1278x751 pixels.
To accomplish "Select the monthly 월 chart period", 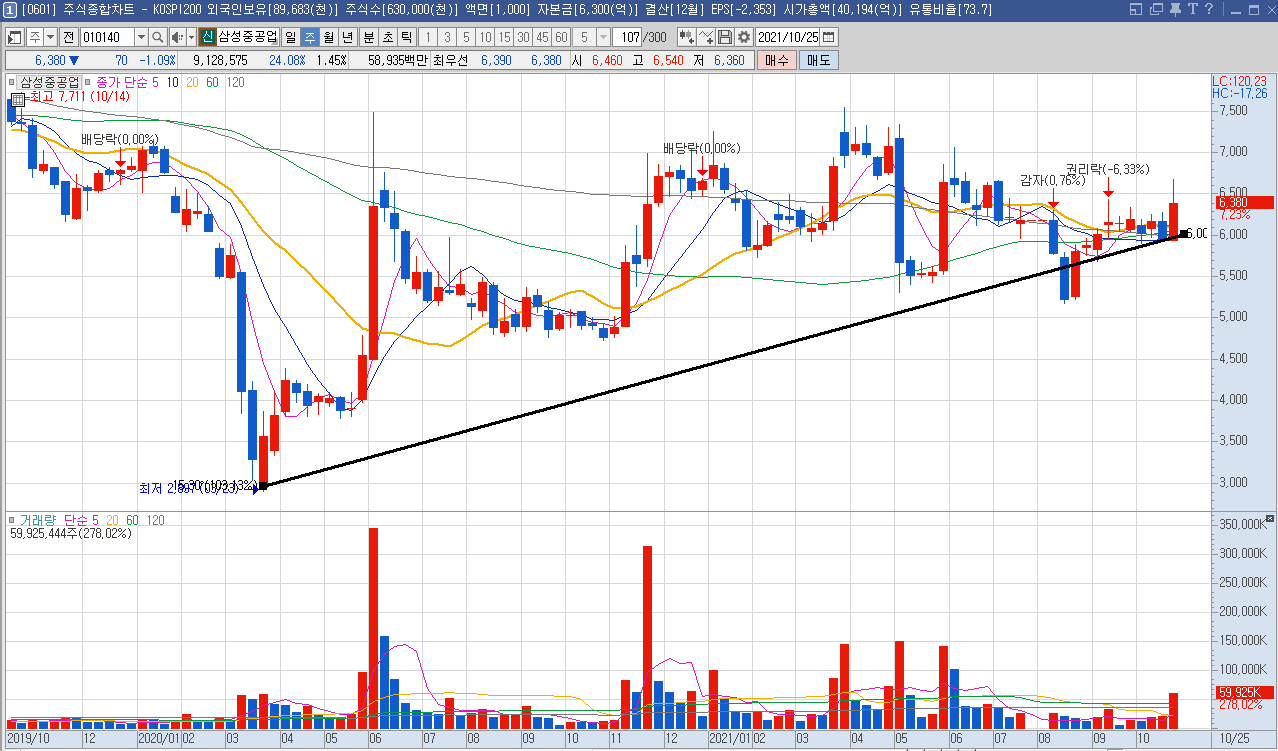I will point(328,37).
